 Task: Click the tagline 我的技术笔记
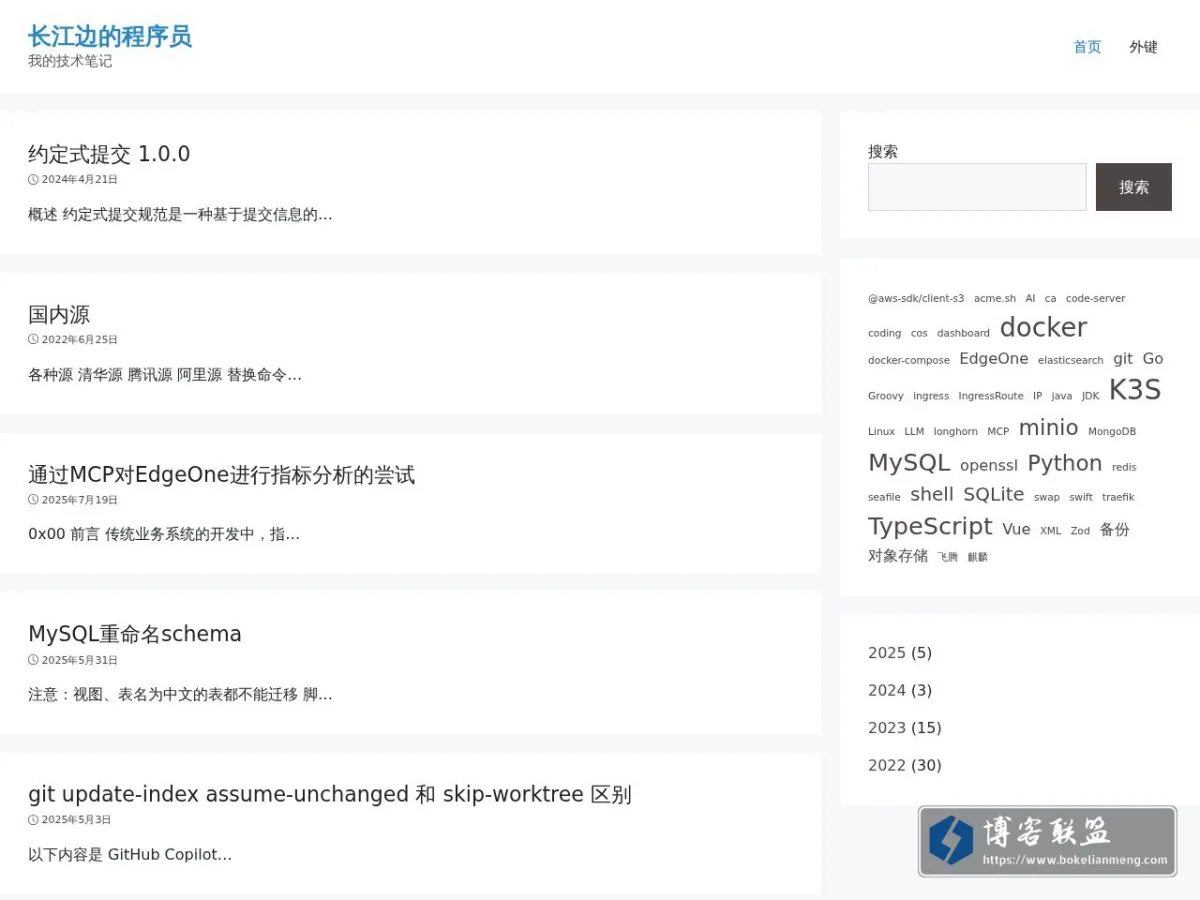click(x=70, y=61)
